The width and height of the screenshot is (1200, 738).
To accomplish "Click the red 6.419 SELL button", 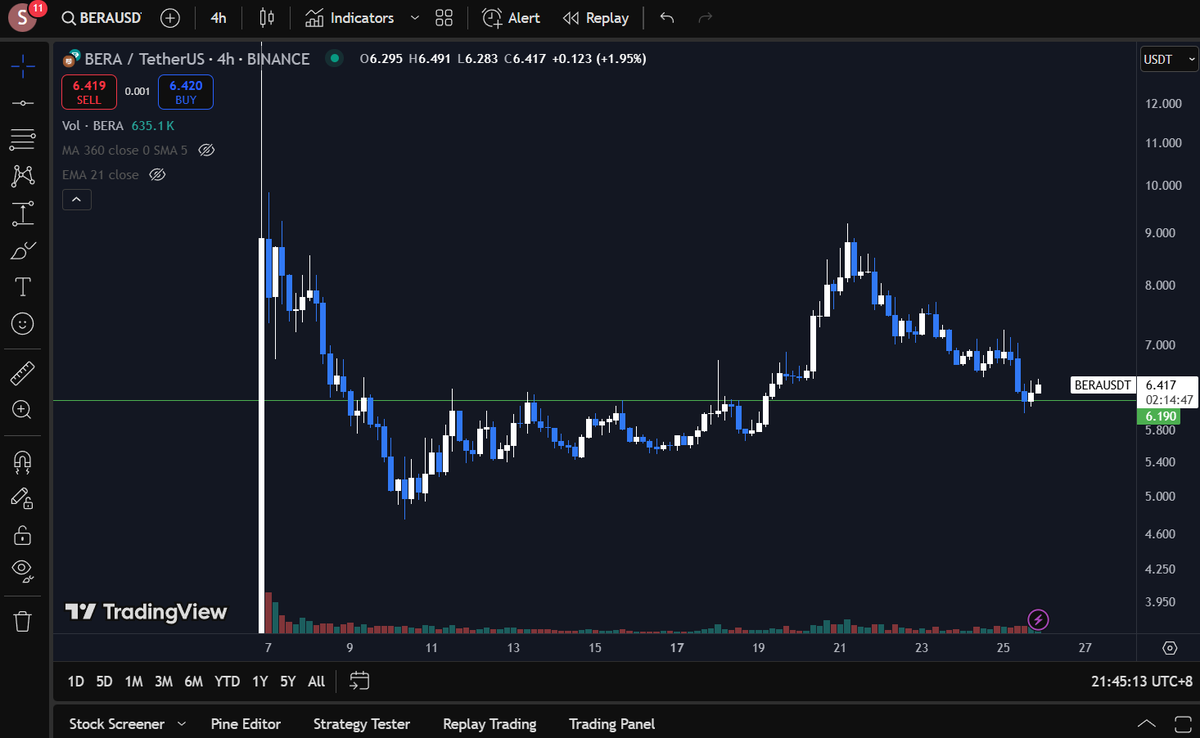I will coord(89,92).
